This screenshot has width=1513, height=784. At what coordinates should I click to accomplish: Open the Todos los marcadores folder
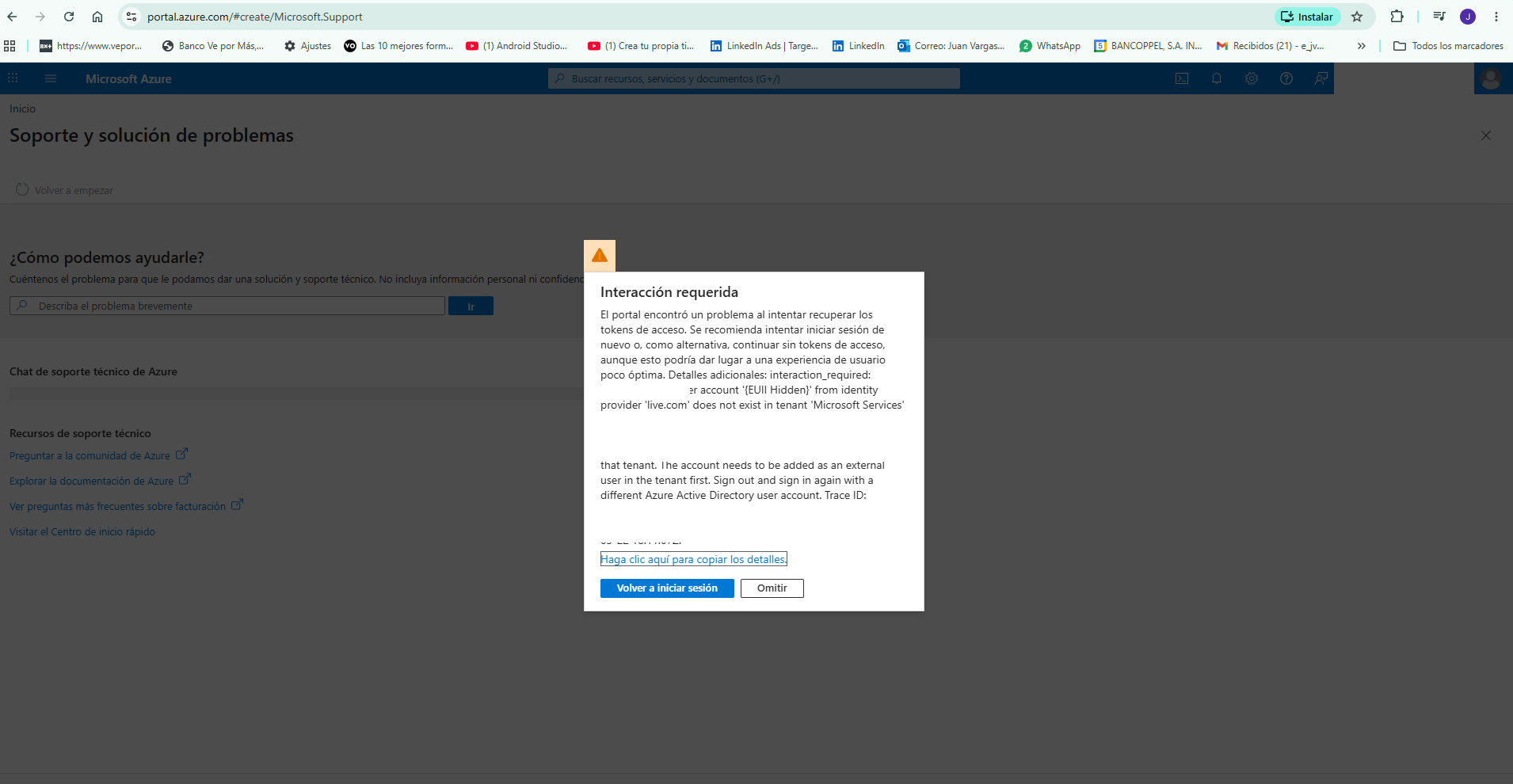1448,46
